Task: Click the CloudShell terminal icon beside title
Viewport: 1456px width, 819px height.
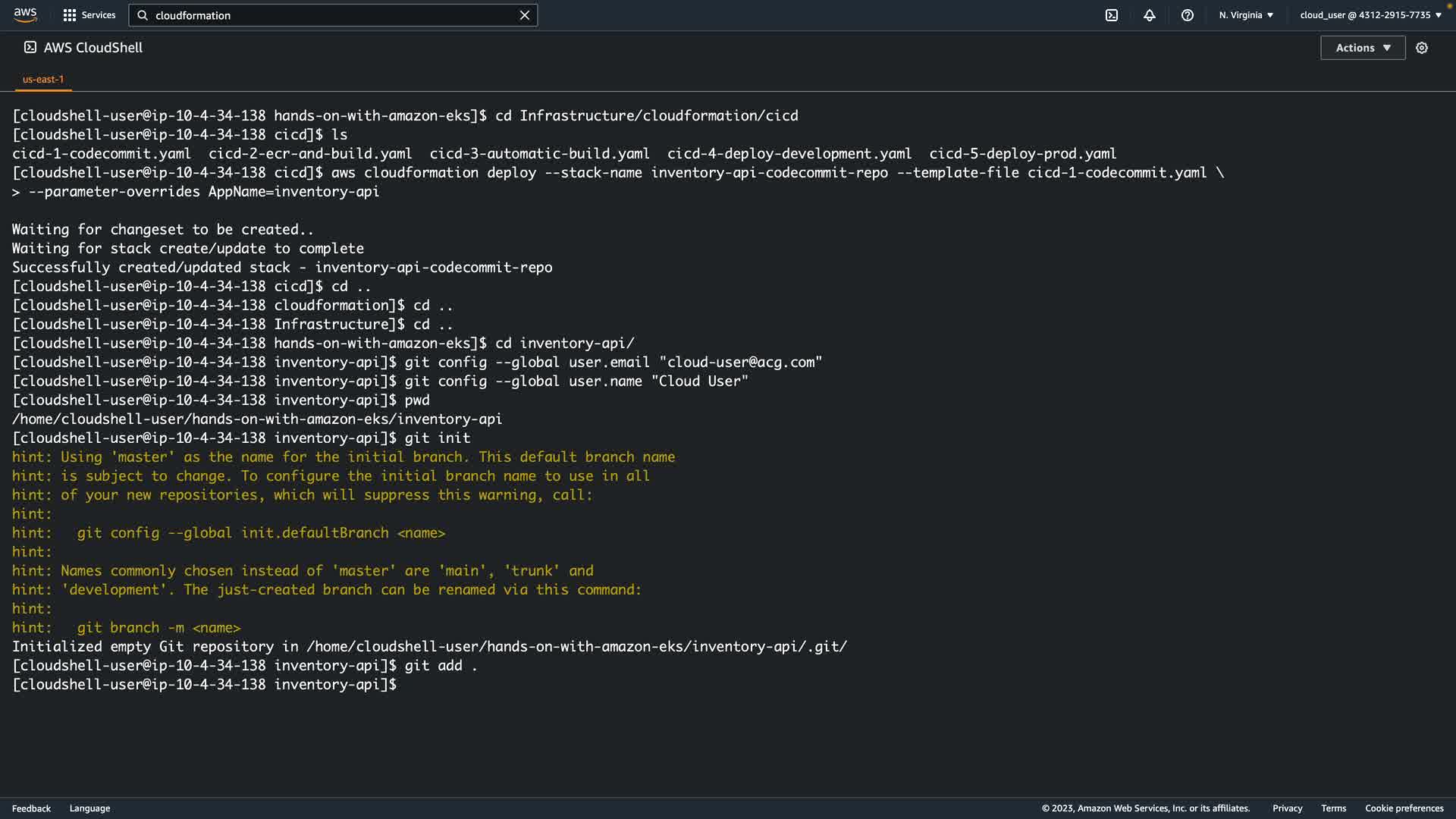Action: tap(30, 47)
